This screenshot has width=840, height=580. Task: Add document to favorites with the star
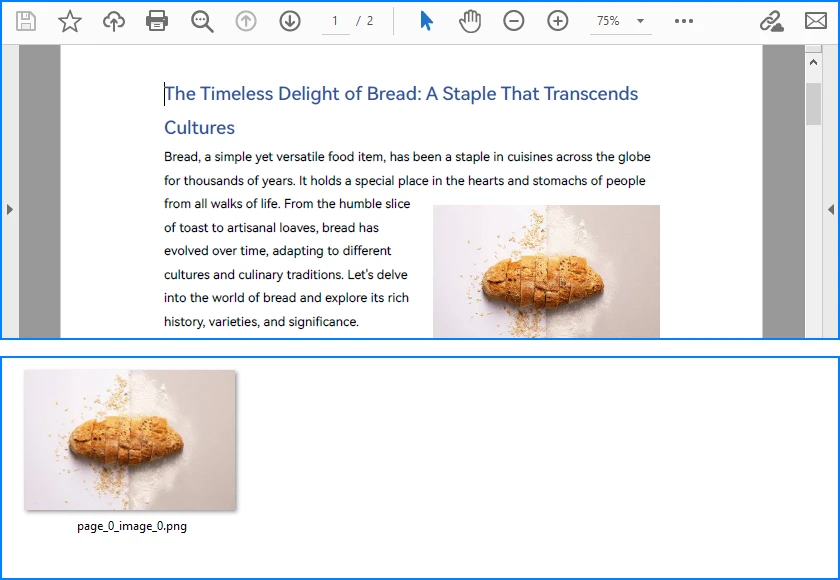pos(70,20)
